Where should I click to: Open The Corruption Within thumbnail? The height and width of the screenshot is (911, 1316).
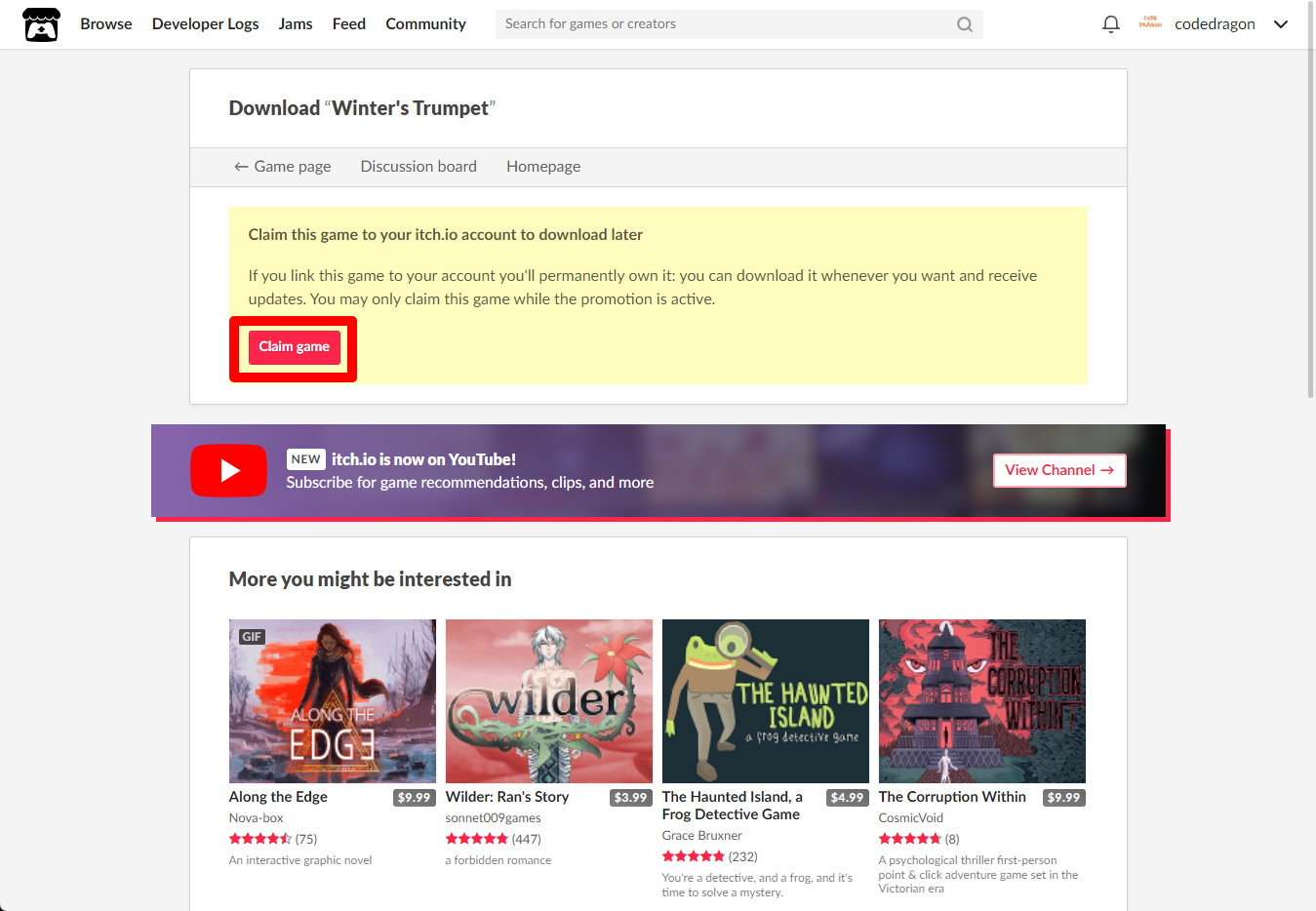click(982, 701)
